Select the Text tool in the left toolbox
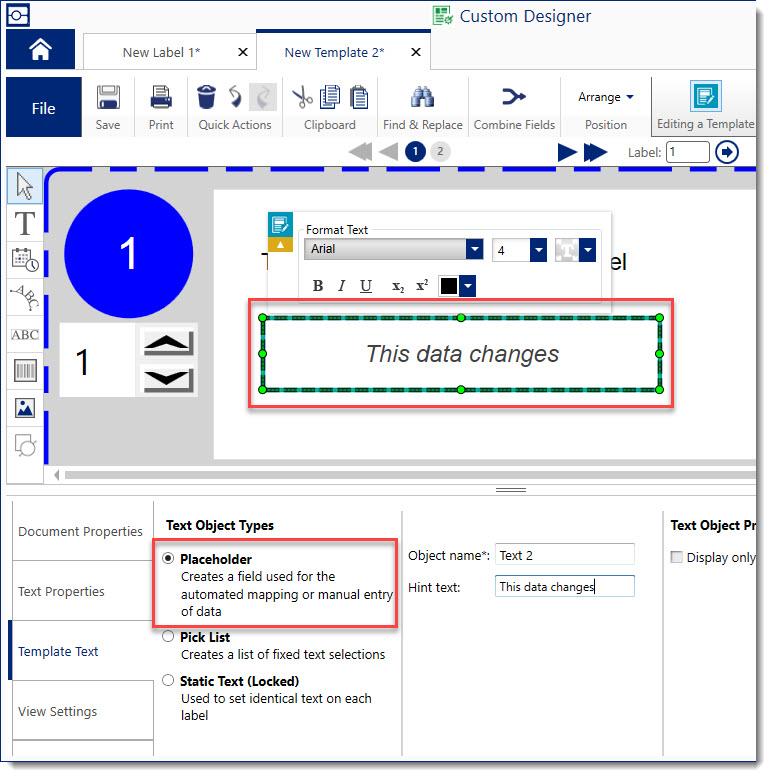The width and height of the screenshot is (771, 777). (25, 223)
